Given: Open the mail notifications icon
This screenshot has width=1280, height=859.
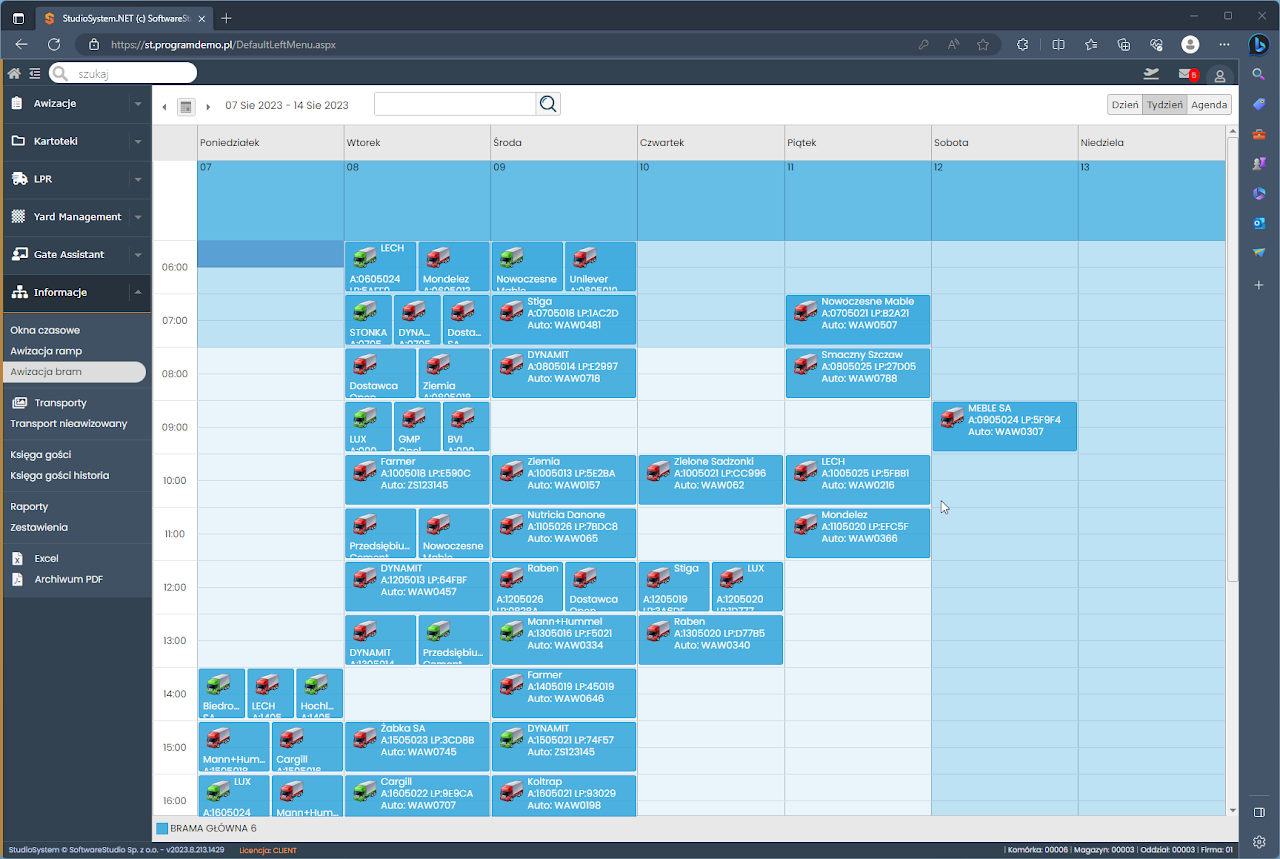Looking at the screenshot, I should [x=1185, y=74].
